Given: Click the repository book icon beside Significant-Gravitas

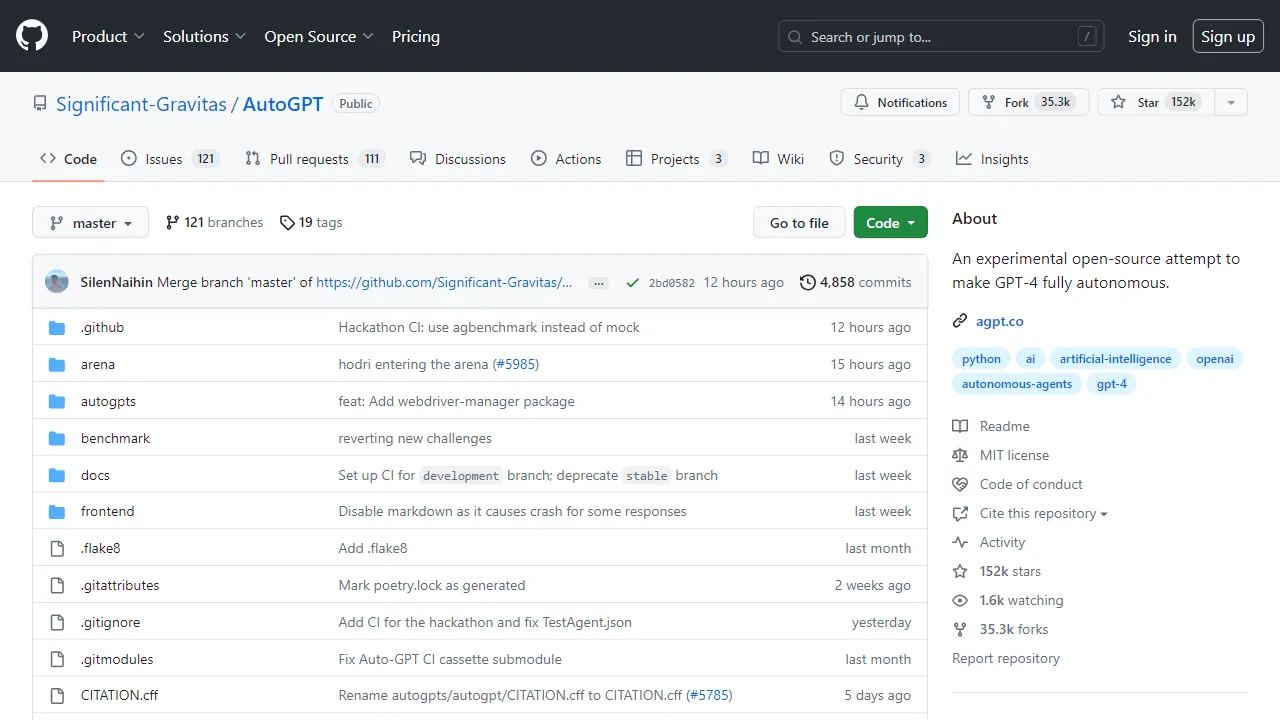Looking at the screenshot, I should point(40,103).
